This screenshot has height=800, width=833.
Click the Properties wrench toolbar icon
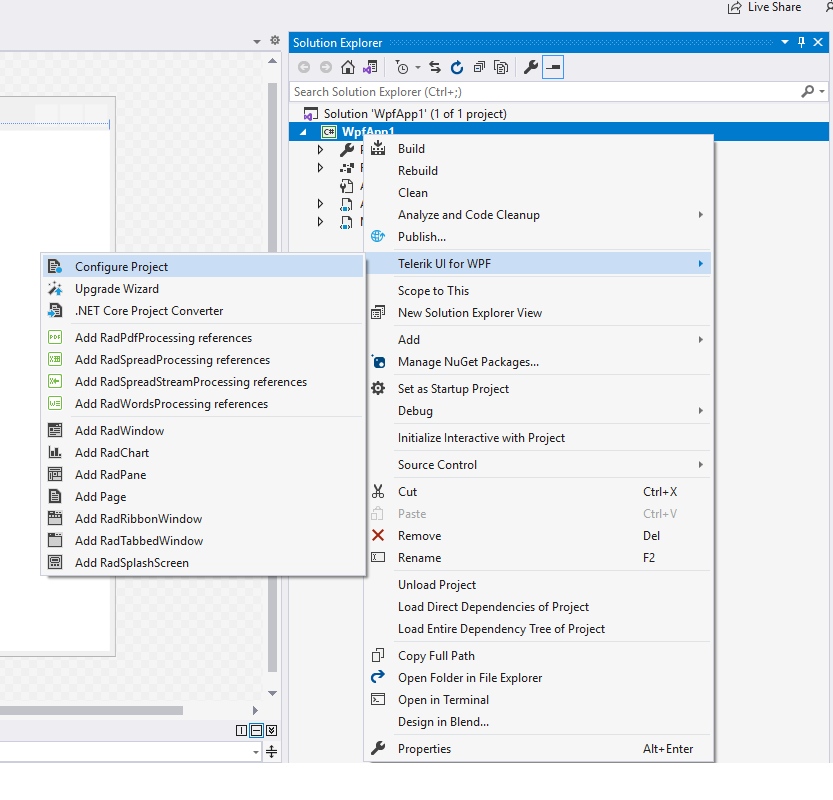[530, 67]
